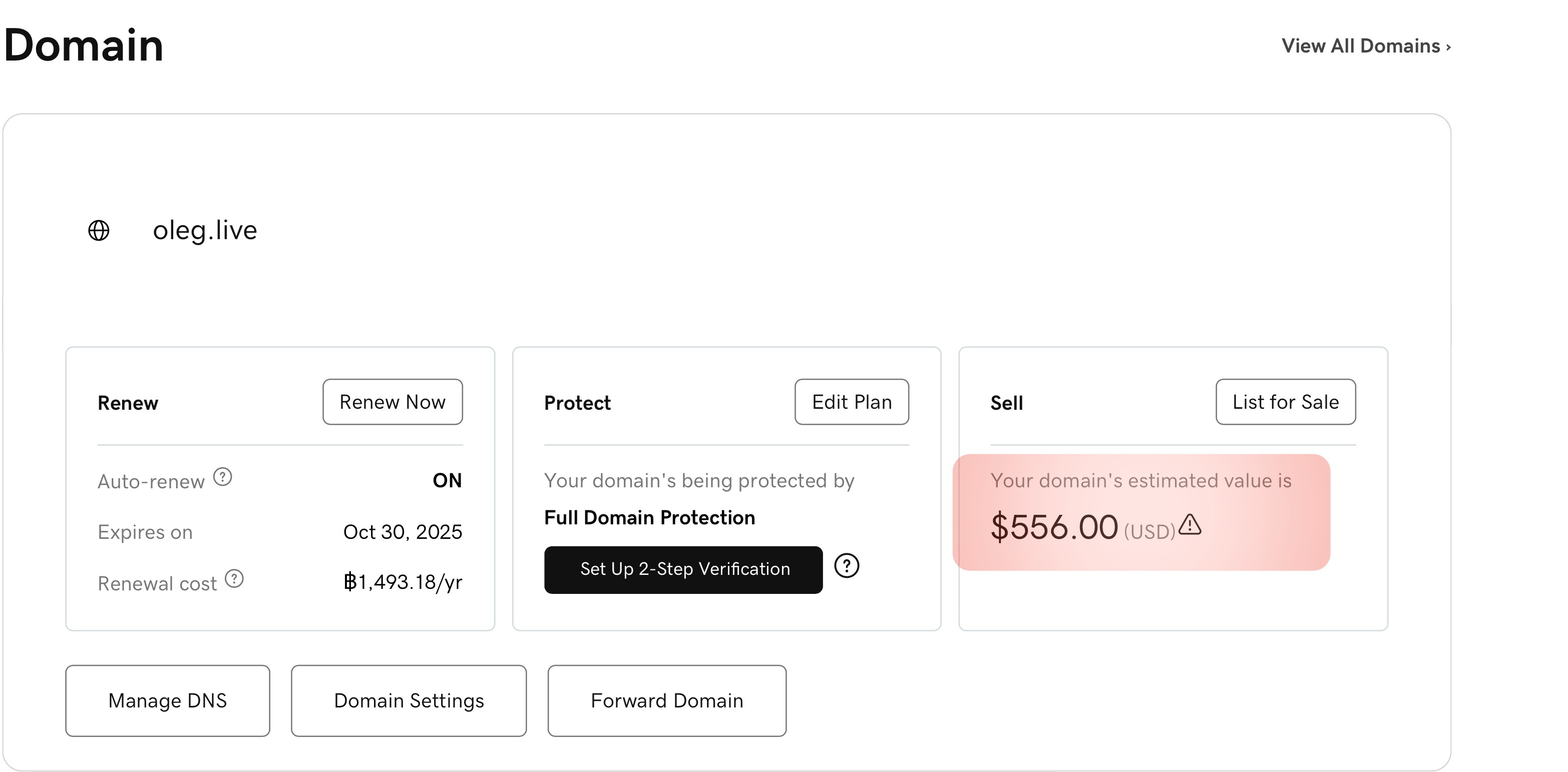
Task: Click the Protect section heading
Action: [x=577, y=403]
